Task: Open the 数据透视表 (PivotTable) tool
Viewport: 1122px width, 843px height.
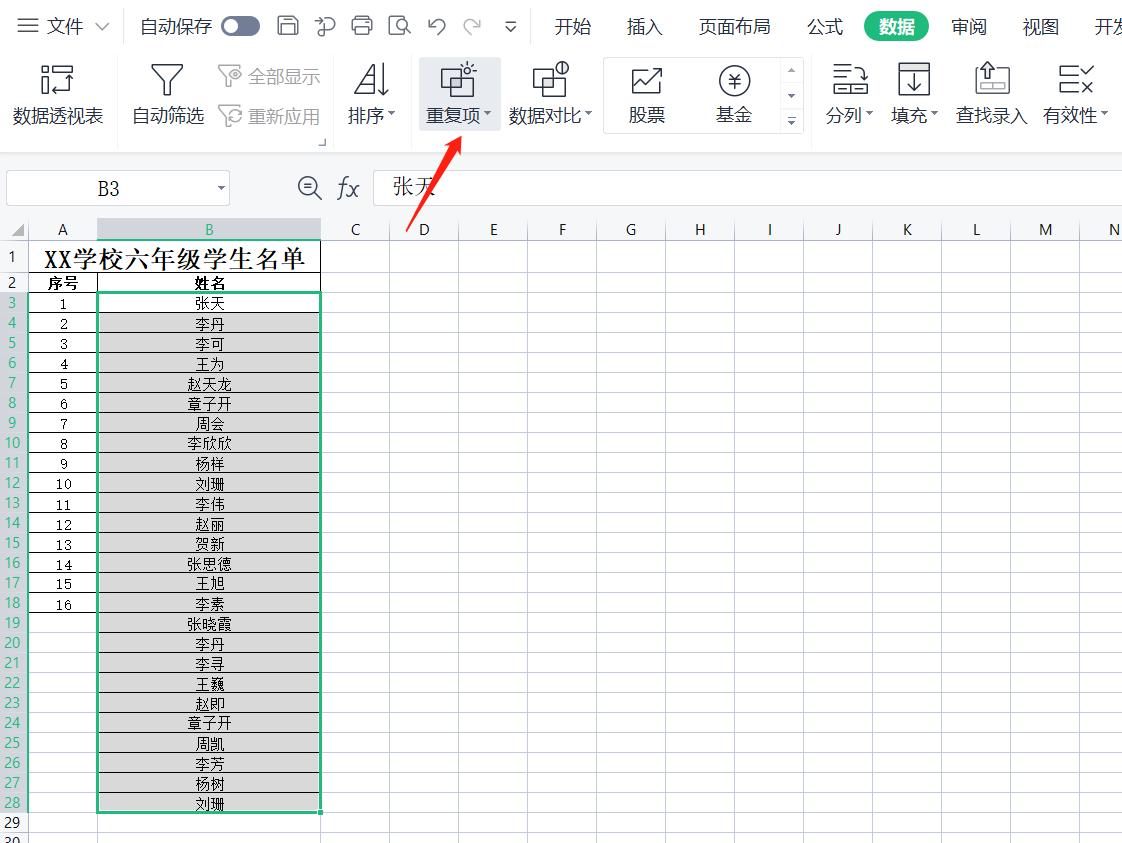Action: pyautogui.click(x=57, y=93)
